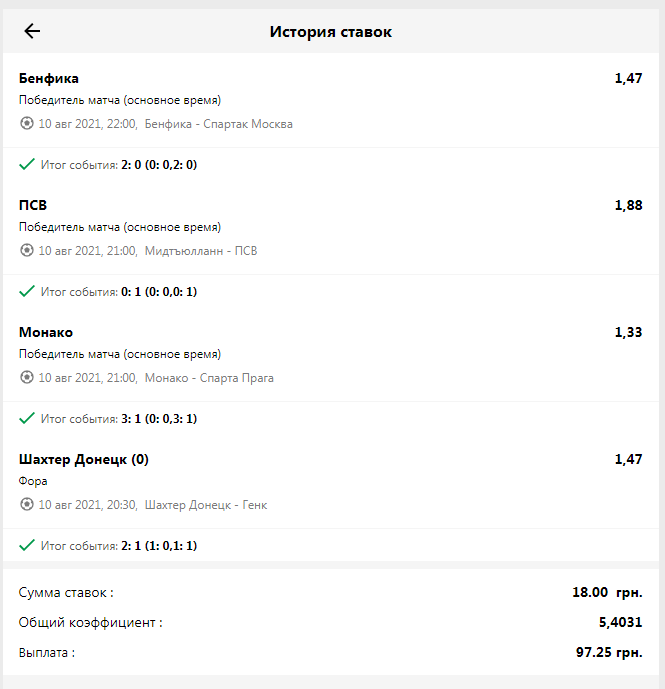Image resolution: width=665 pixels, height=689 pixels.
Task: Click the Монако - Спарта Прага match text
Action: click(x=209, y=378)
